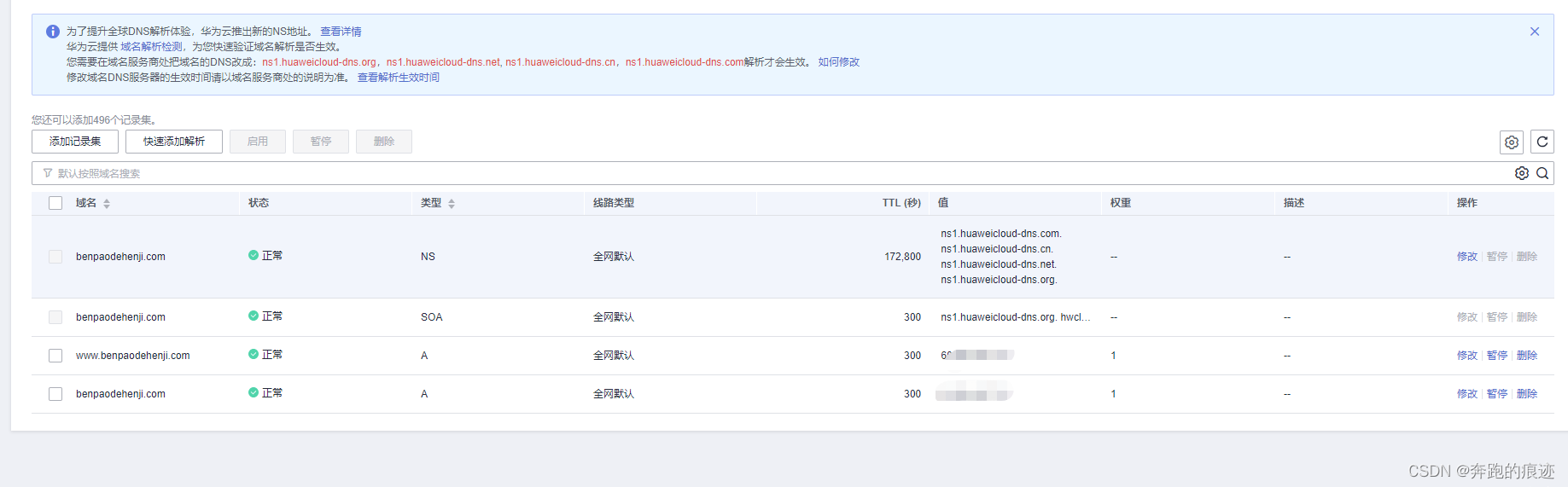The width and height of the screenshot is (1568, 487).
Task: Click the 暂停 toolbar button
Action: [321, 142]
